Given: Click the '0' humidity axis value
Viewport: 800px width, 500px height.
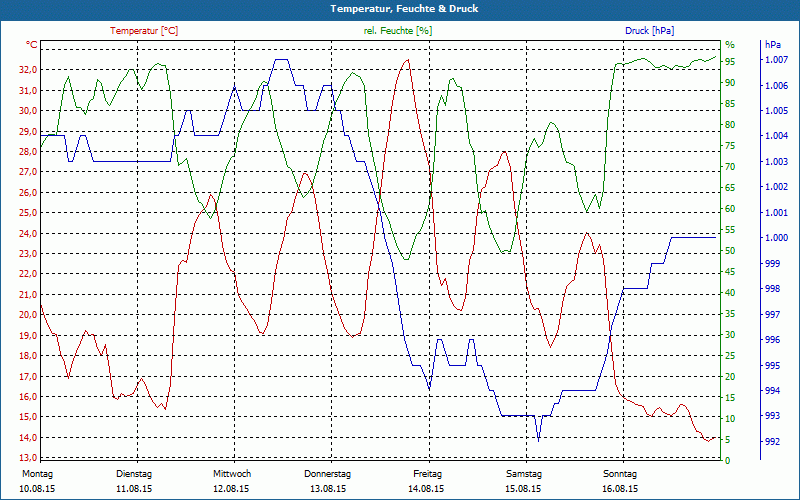Looking at the screenshot, I should tap(728, 461).
